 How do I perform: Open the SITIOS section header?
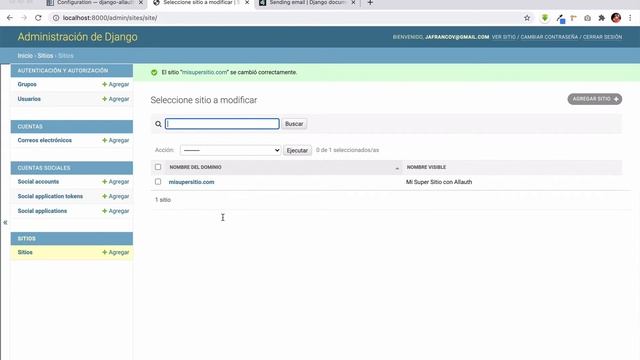27,238
